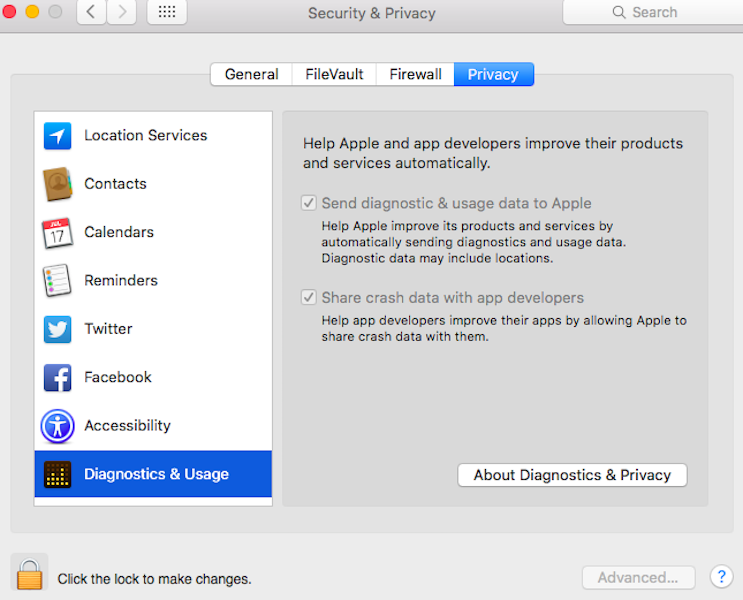The width and height of the screenshot is (743, 600).
Task: Open About Diagnostics & Privacy
Action: (x=572, y=475)
